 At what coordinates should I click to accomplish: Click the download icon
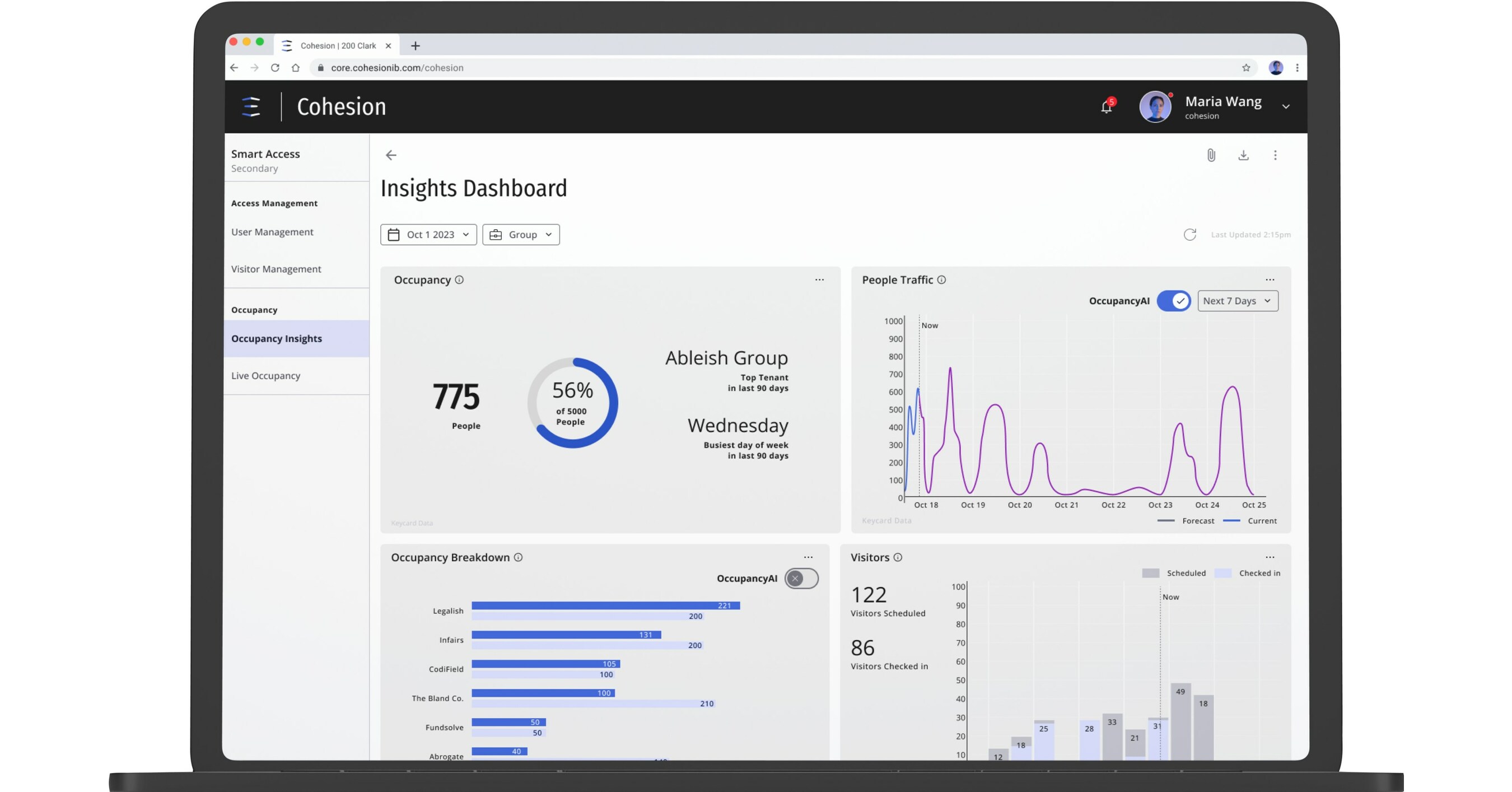(1243, 155)
